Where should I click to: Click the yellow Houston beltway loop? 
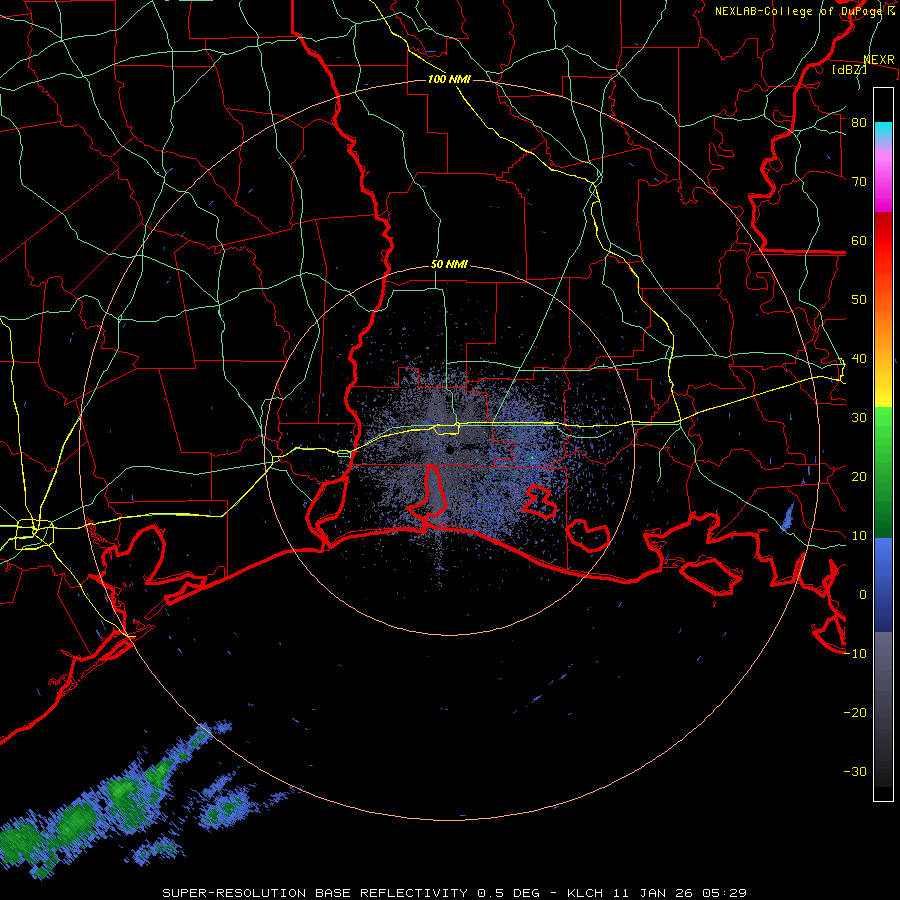pos(34,534)
